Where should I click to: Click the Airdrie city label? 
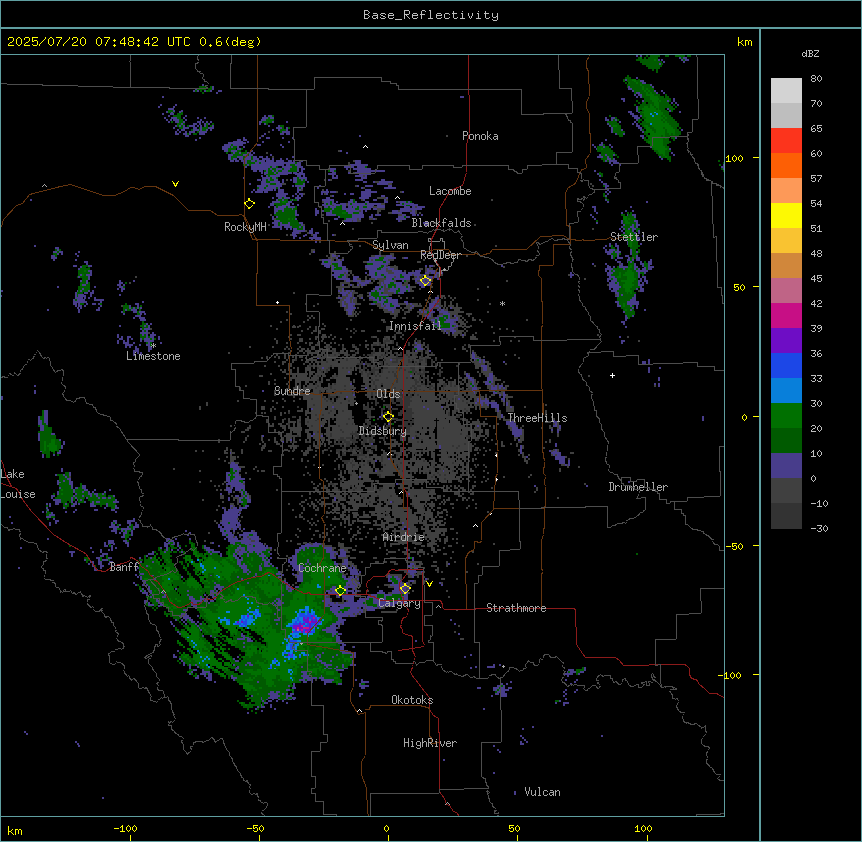click(404, 537)
